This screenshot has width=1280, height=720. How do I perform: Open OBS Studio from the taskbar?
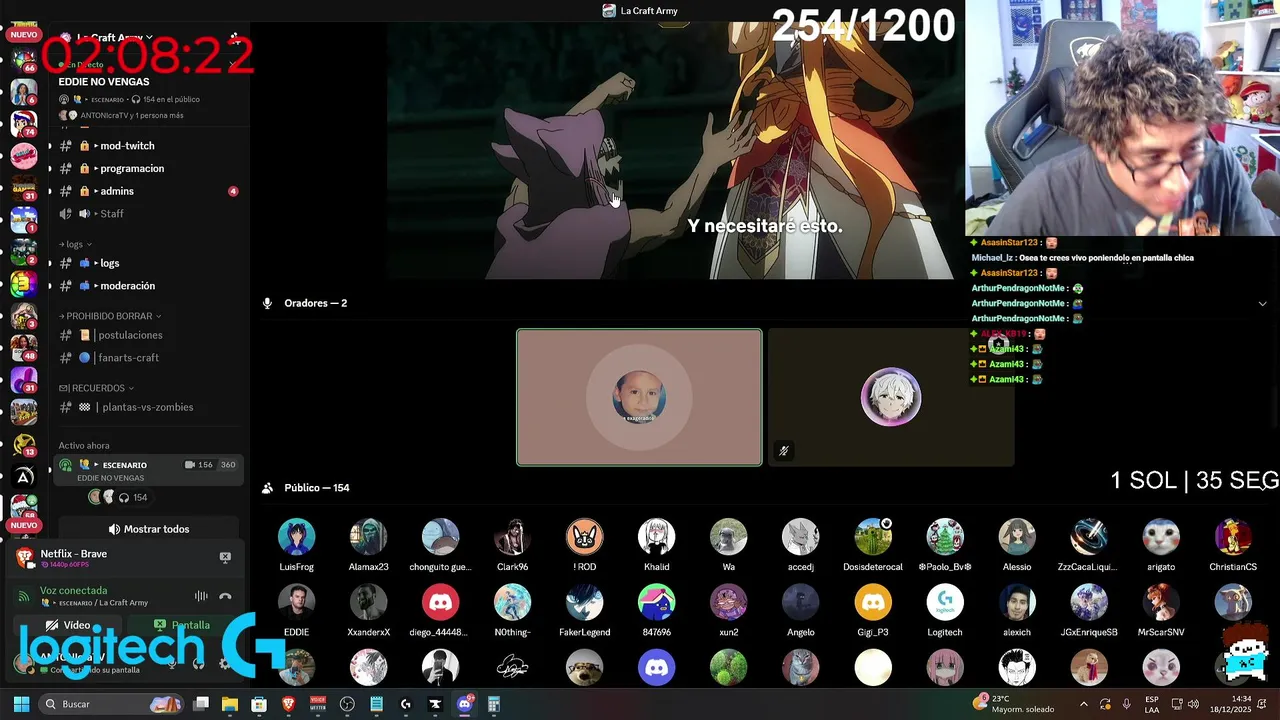[x=347, y=704]
